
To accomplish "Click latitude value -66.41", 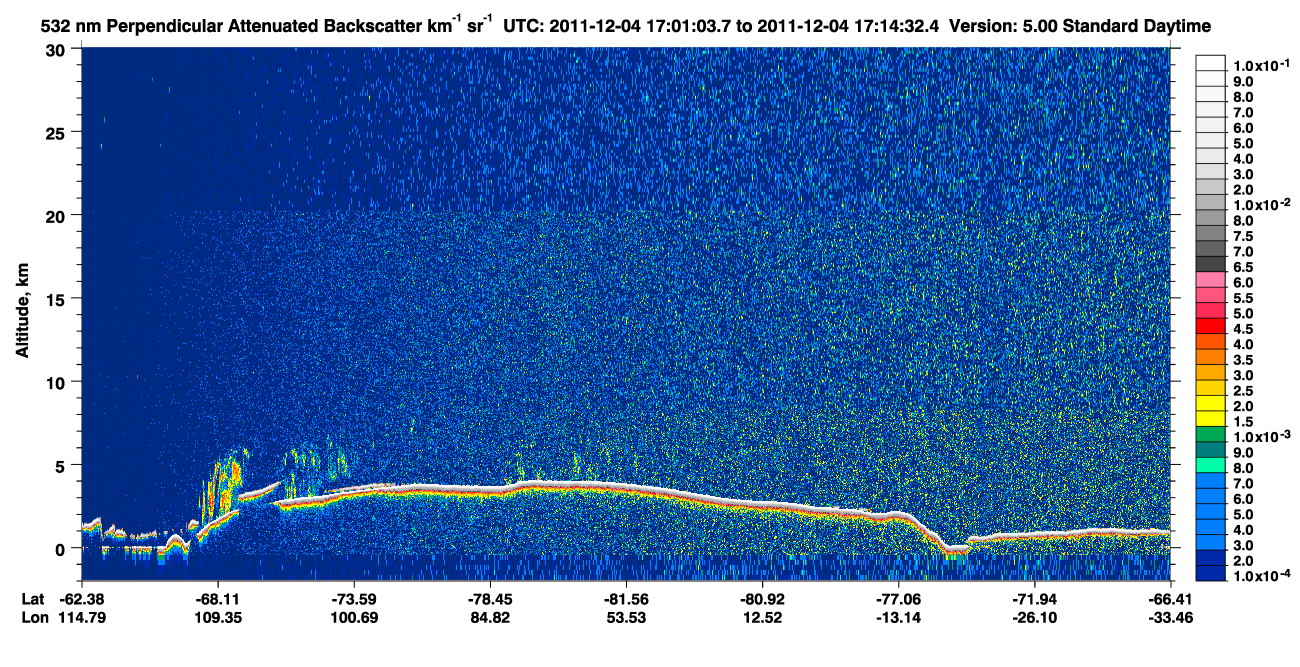I will (x=1171, y=598).
